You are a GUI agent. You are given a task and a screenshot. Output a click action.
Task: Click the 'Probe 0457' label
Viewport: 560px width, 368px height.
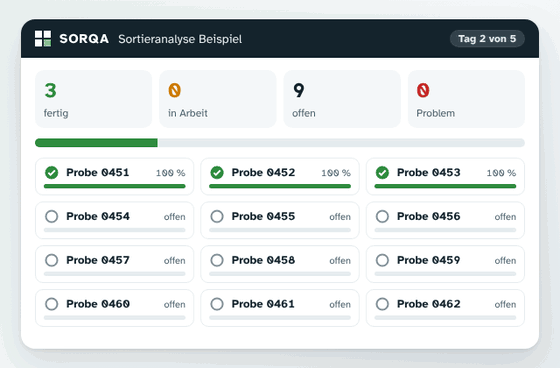pyautogui.click(x=98, y=260)
